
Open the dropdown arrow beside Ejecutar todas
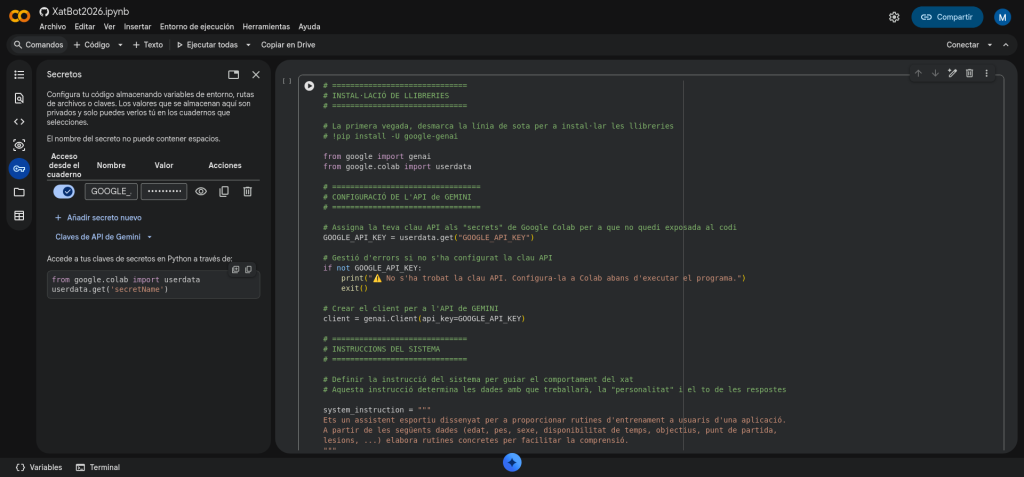point(247,45)
